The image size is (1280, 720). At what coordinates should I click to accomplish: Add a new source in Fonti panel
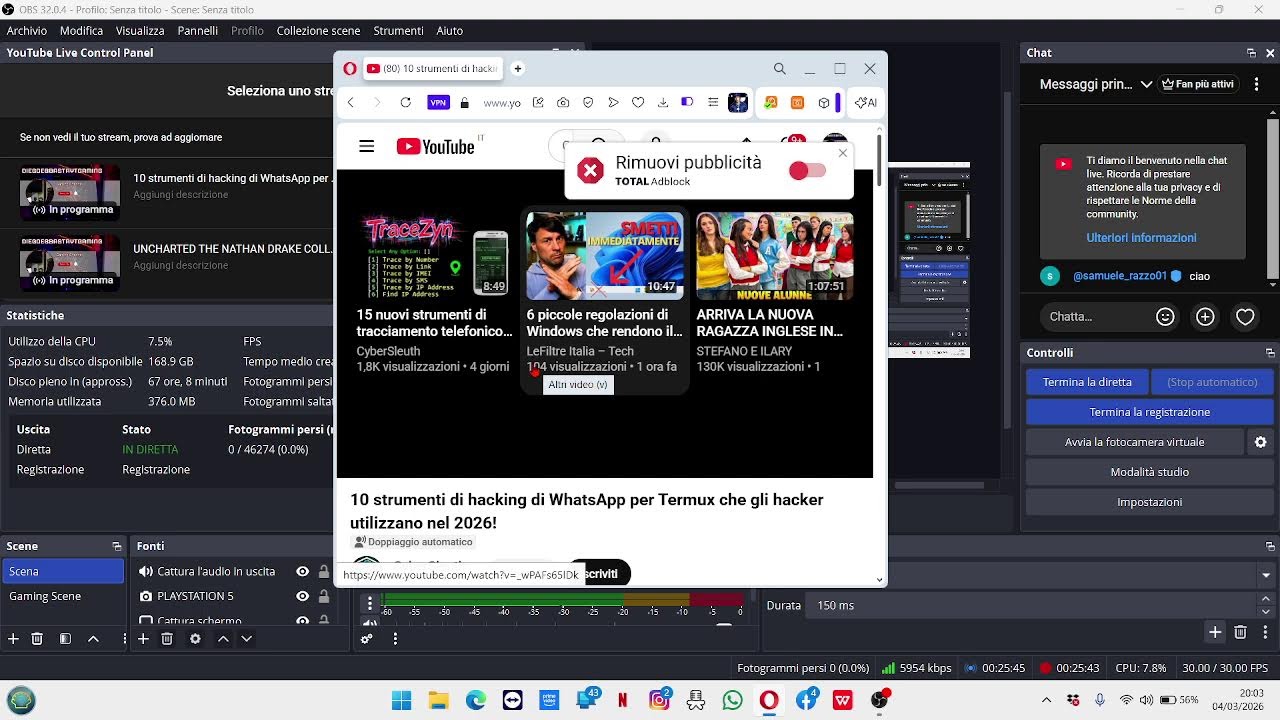143,638
